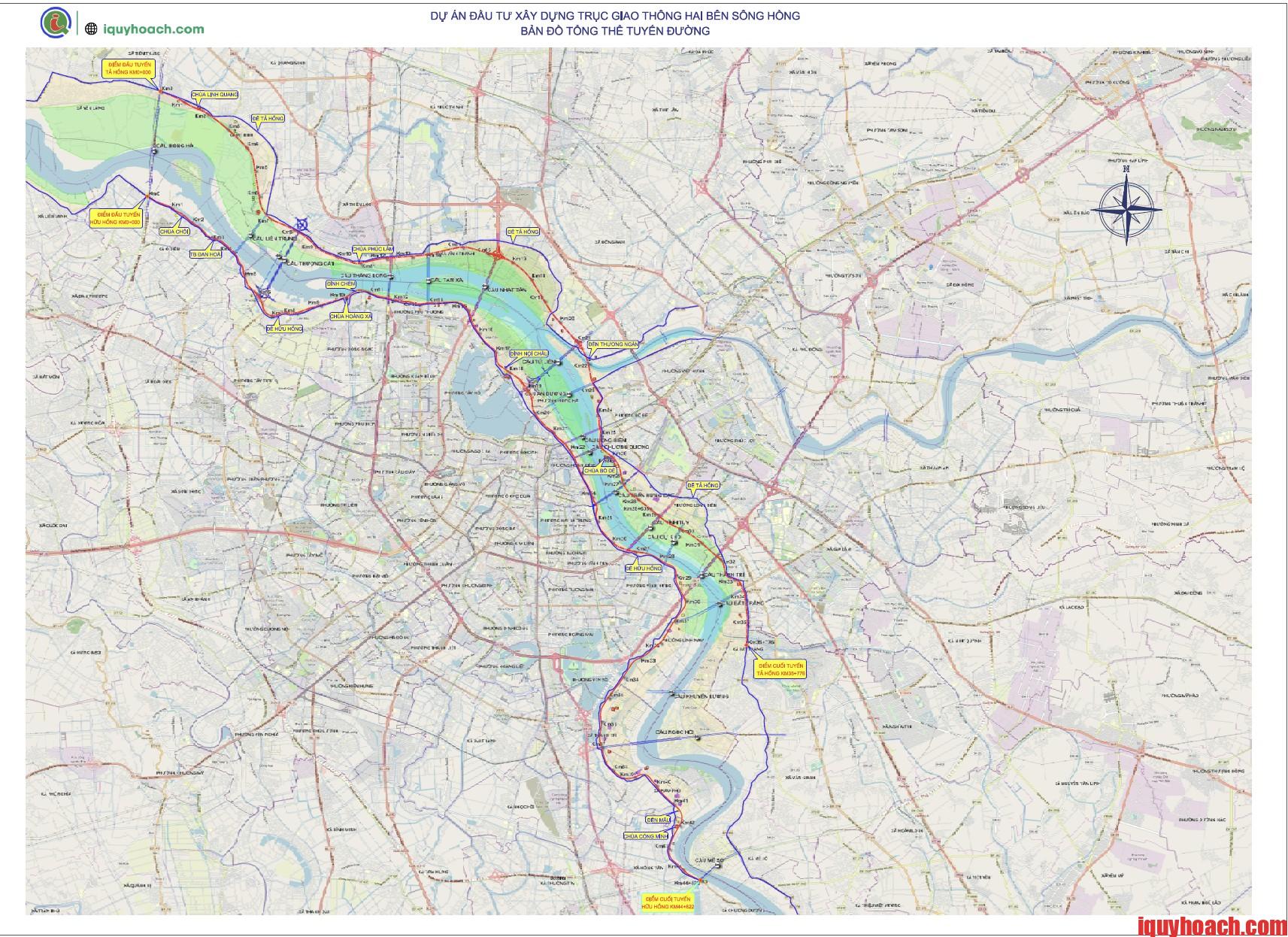This screenshot has height=937, width=1288.
Task: Click the Cầu Nhật Tân bridge marker icon
Action: 486,286
